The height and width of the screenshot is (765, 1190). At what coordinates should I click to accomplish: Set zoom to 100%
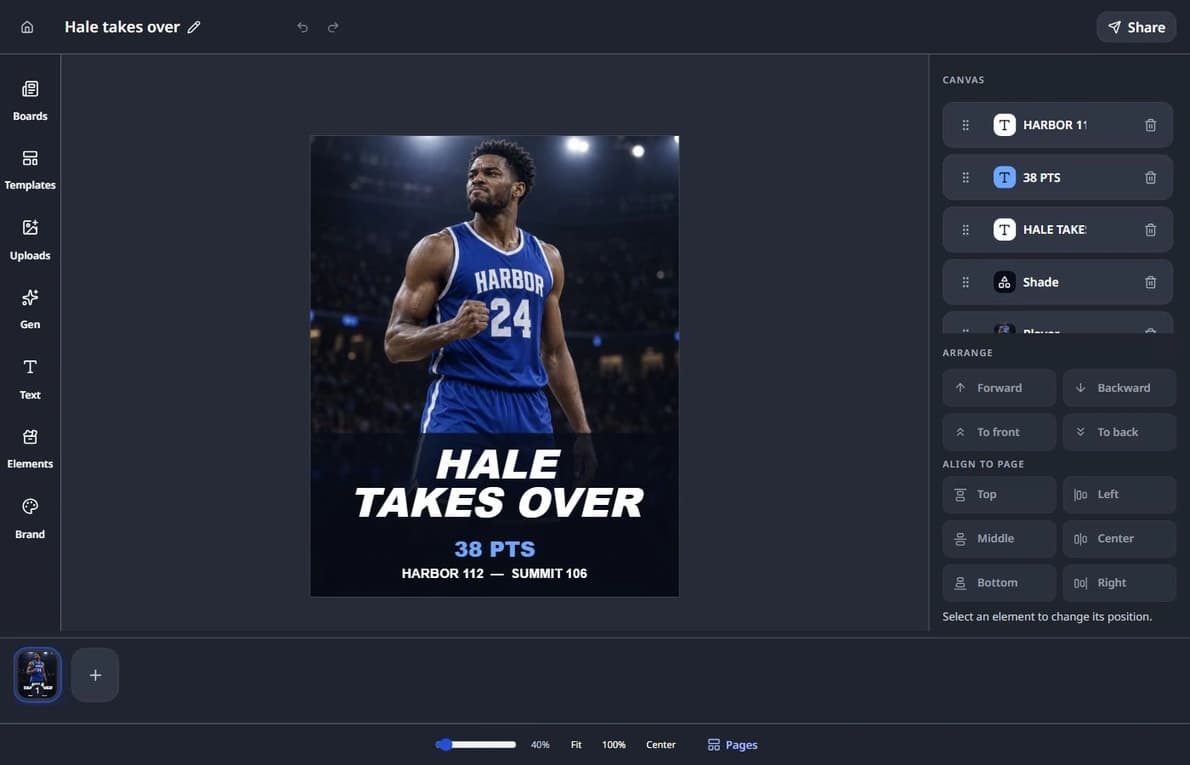pyautogui.click(x=613, y=745)
